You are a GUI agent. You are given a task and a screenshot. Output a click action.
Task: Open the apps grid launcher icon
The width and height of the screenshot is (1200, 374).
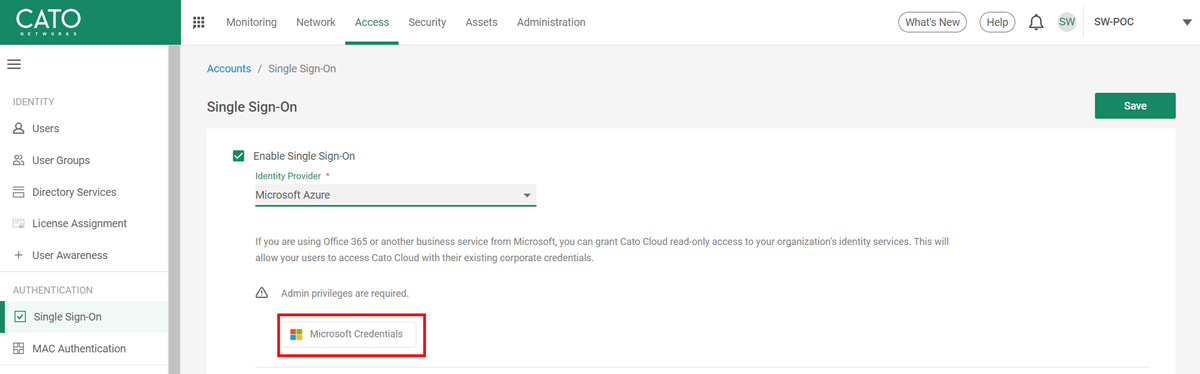click(x=198, y=22)
